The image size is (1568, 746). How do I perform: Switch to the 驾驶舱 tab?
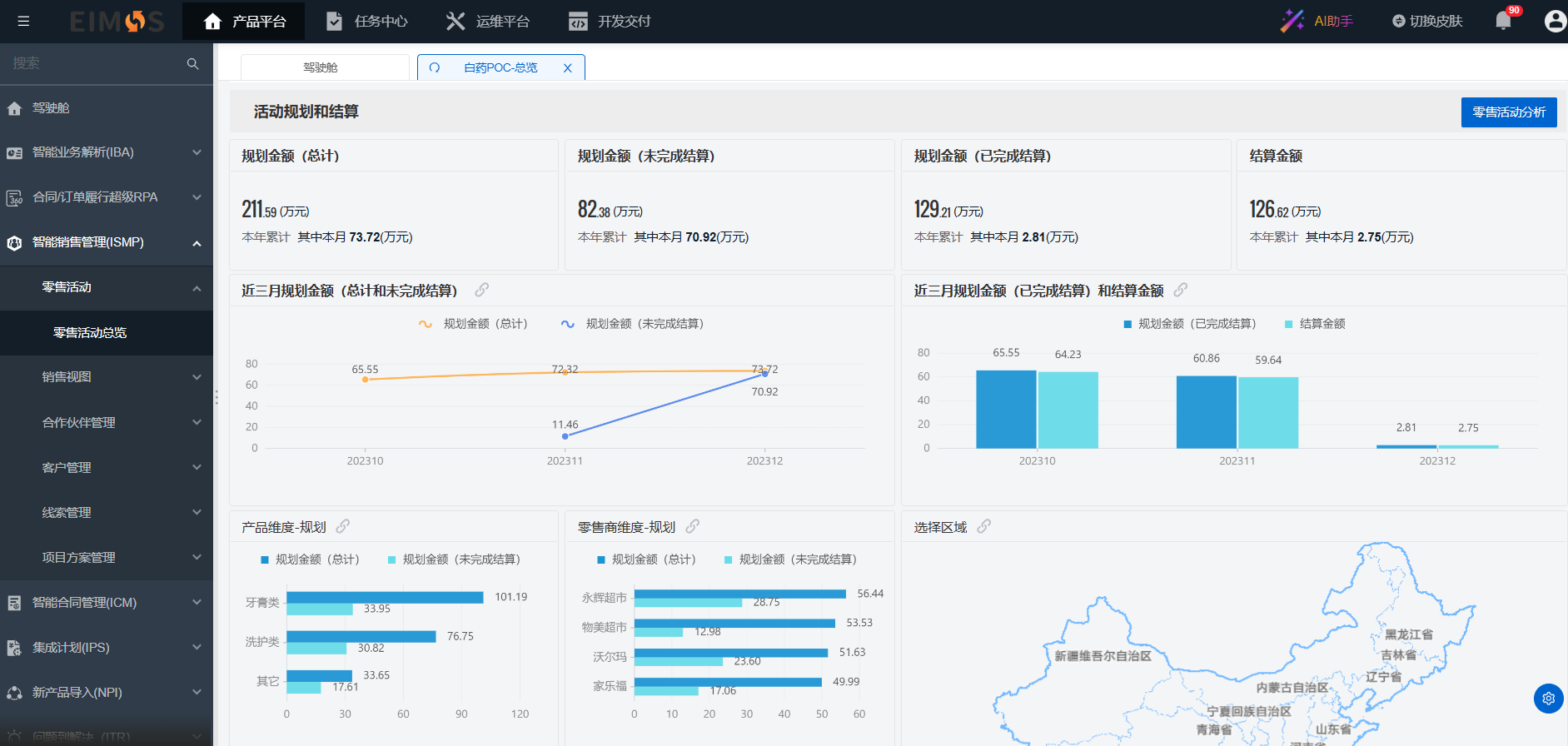325,67
